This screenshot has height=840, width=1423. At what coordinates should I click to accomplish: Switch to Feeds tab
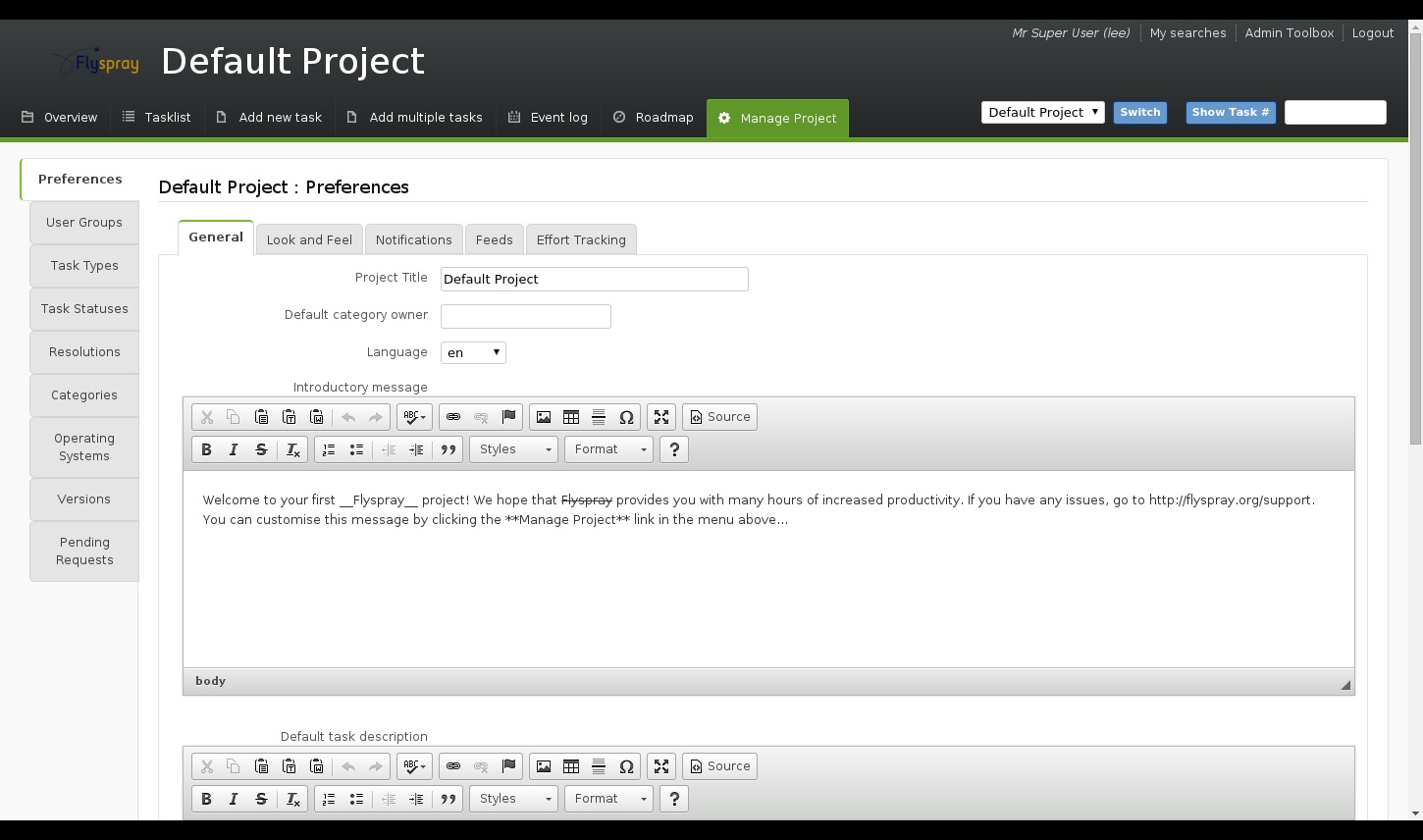tap(494, 239)
